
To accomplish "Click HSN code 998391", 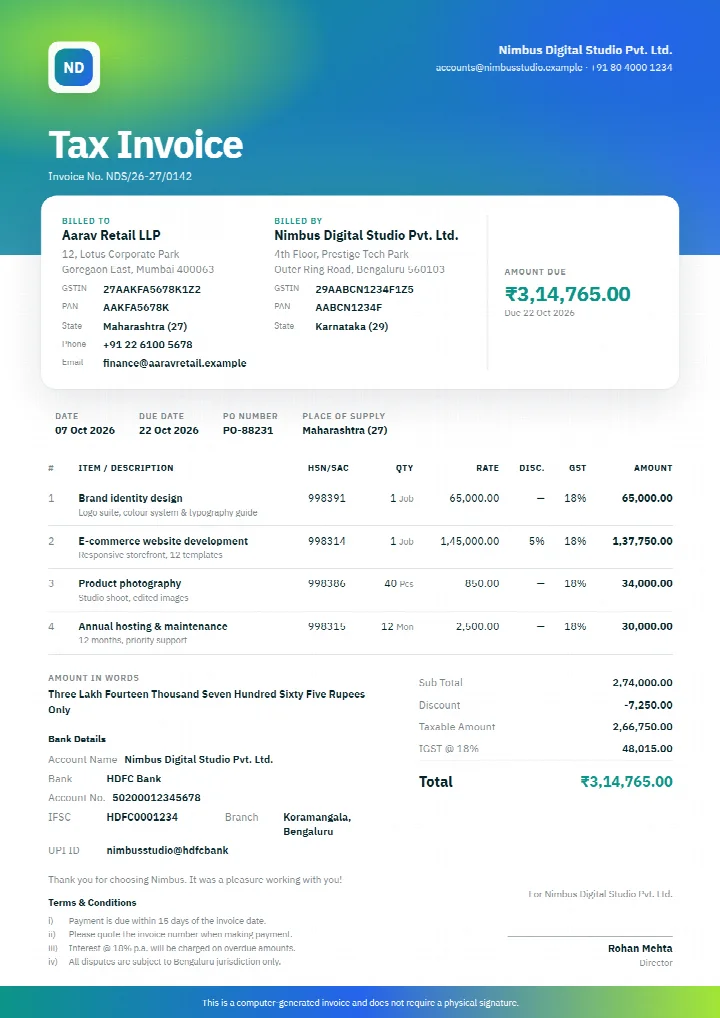I will coord(327,499).
